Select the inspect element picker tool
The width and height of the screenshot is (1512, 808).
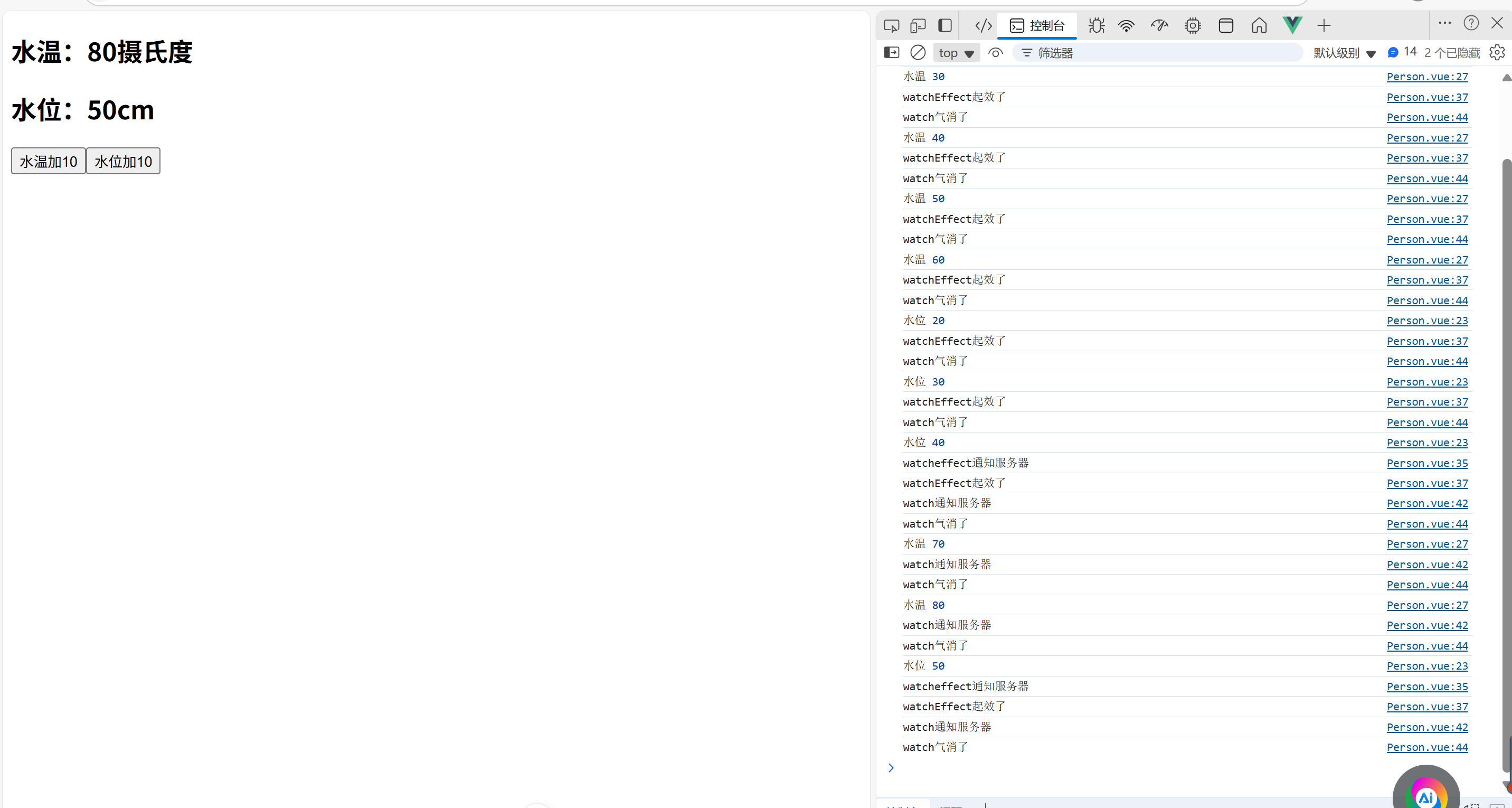[891, 26]
